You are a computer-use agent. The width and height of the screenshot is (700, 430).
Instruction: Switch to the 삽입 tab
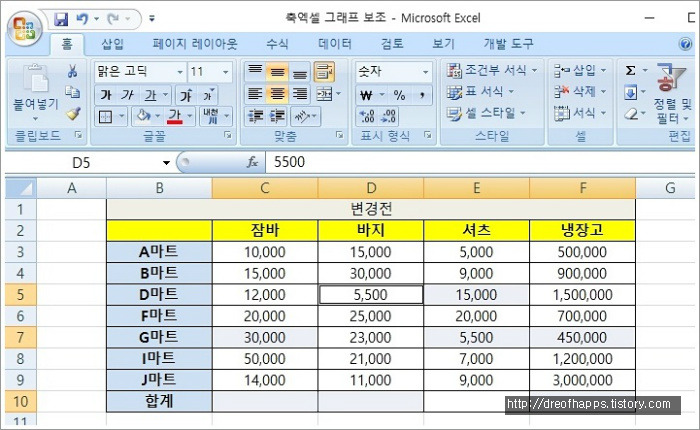click(112, 44)
